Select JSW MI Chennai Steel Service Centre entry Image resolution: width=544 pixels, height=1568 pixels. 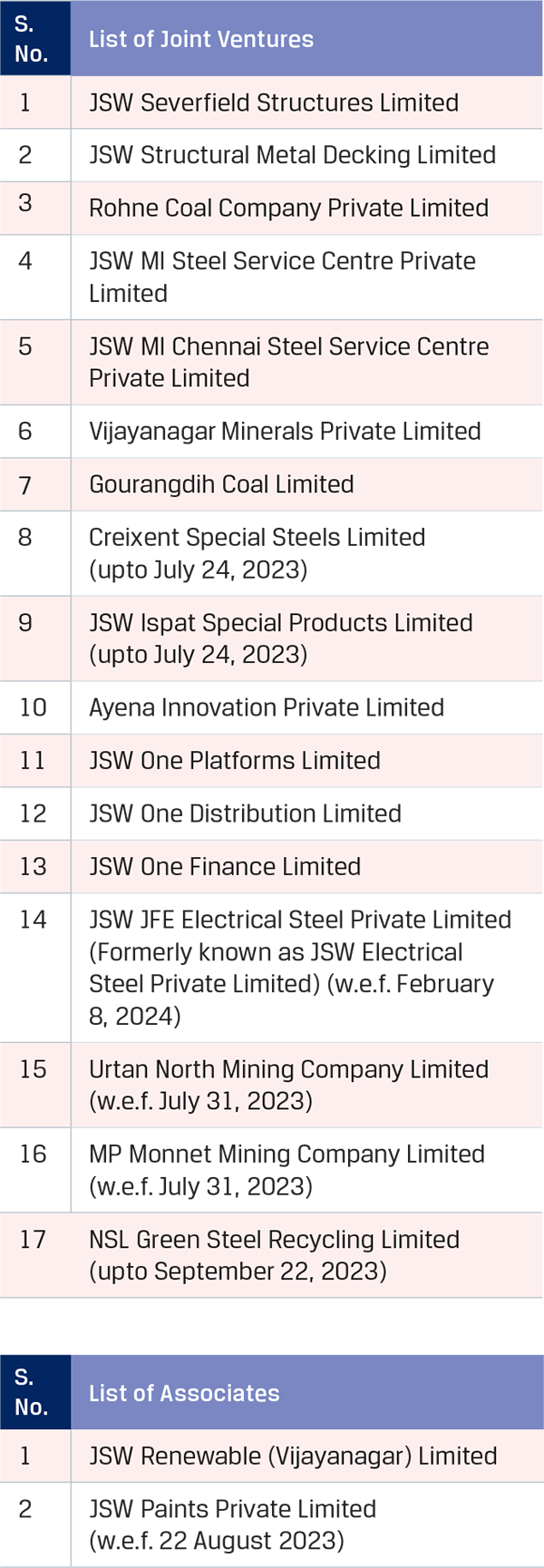pos(288,362)
